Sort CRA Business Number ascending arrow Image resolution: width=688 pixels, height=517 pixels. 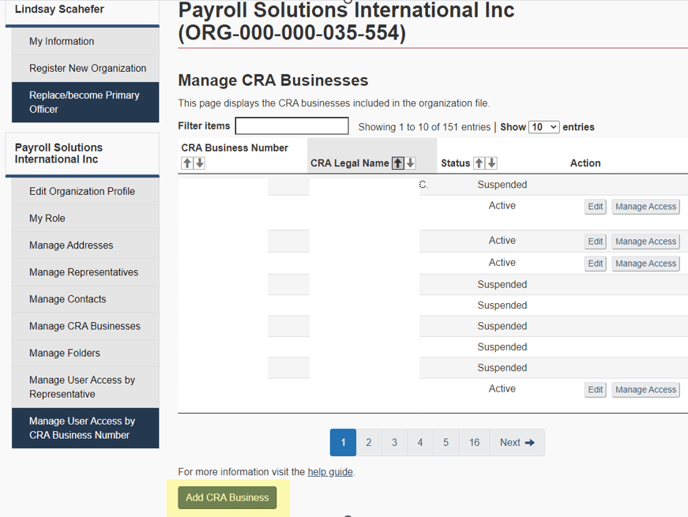click(187, 163)
